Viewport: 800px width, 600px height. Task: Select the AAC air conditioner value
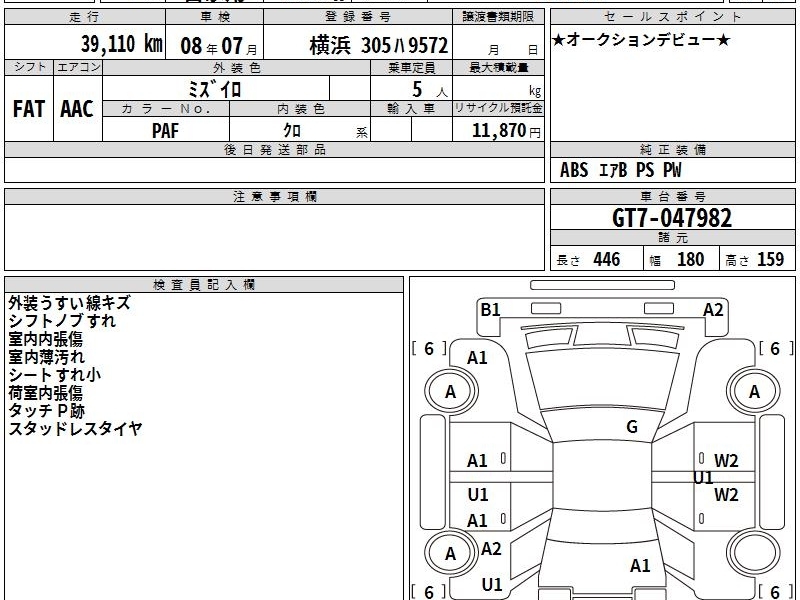click(77, 109)
